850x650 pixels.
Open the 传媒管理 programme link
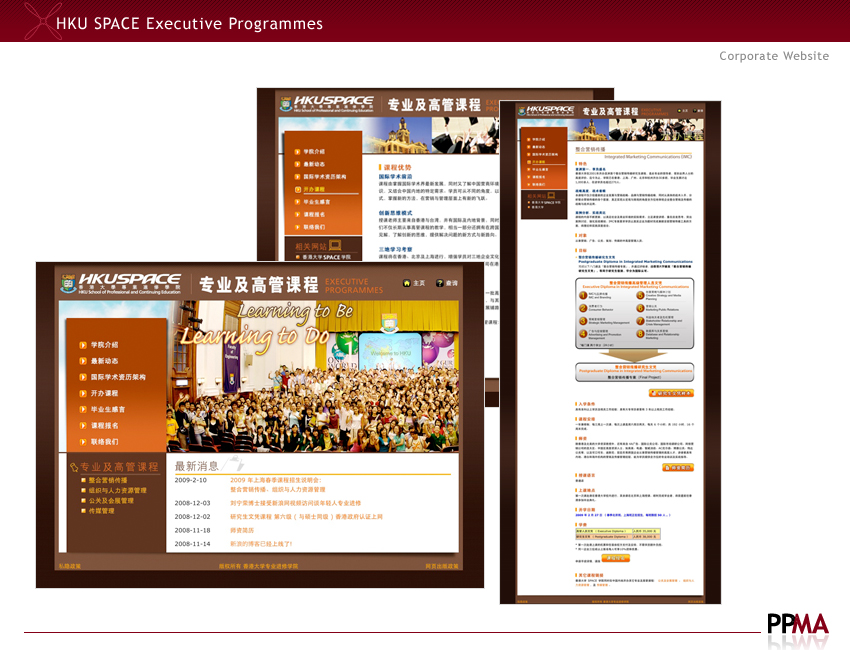click(x=101, y=511)
